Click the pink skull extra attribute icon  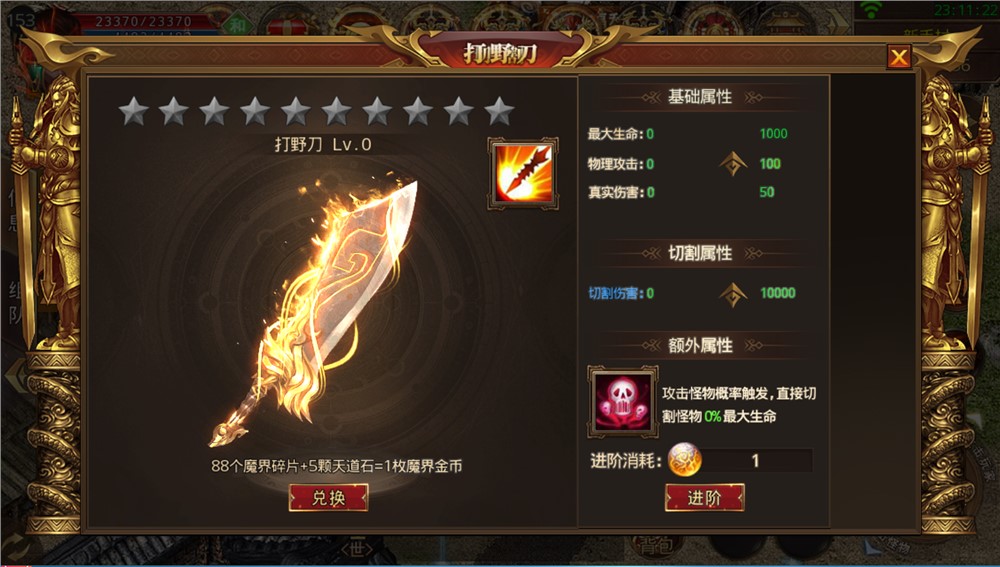point(622,402)
